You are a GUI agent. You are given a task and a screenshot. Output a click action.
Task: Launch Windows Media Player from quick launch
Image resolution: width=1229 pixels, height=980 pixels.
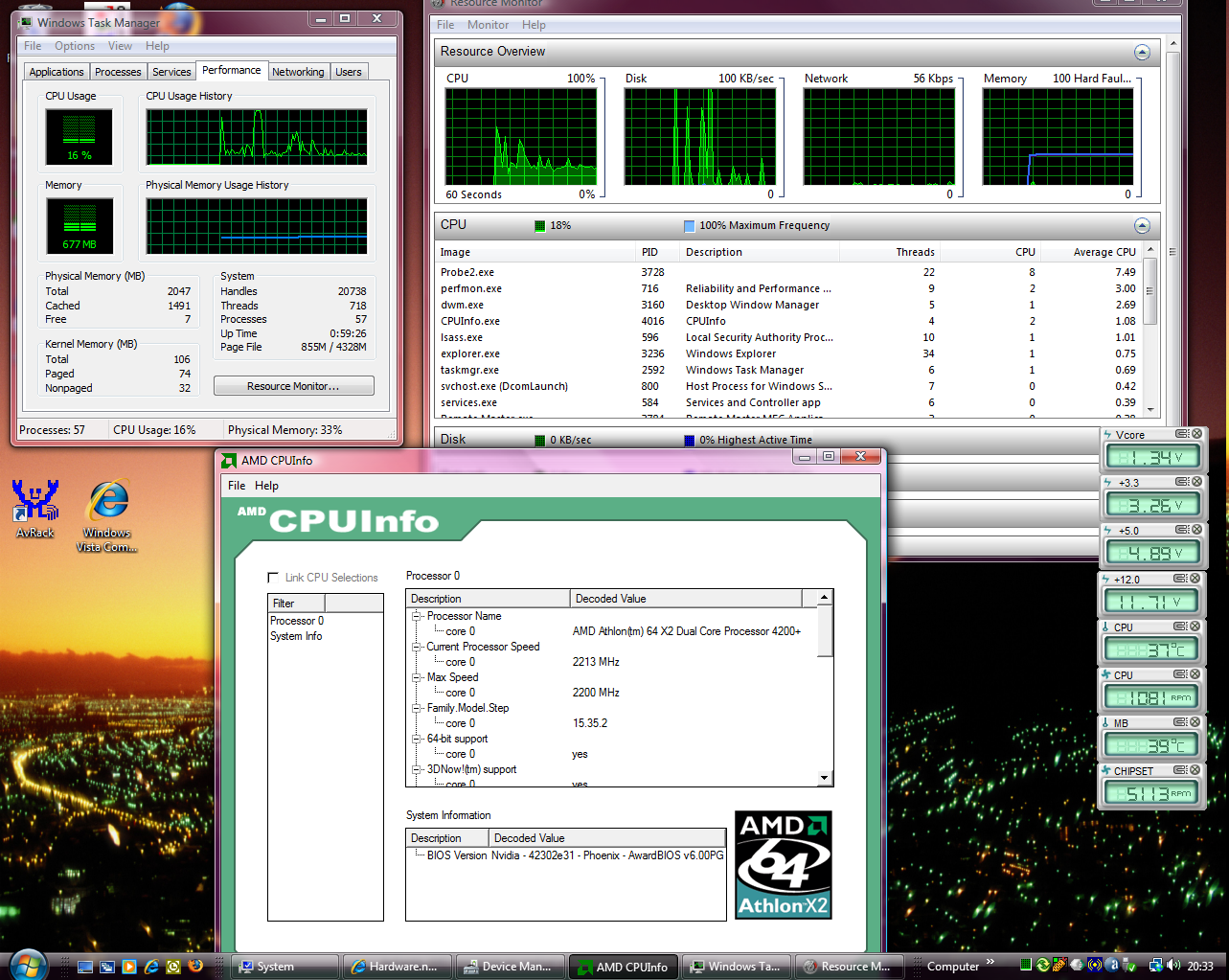129,967
